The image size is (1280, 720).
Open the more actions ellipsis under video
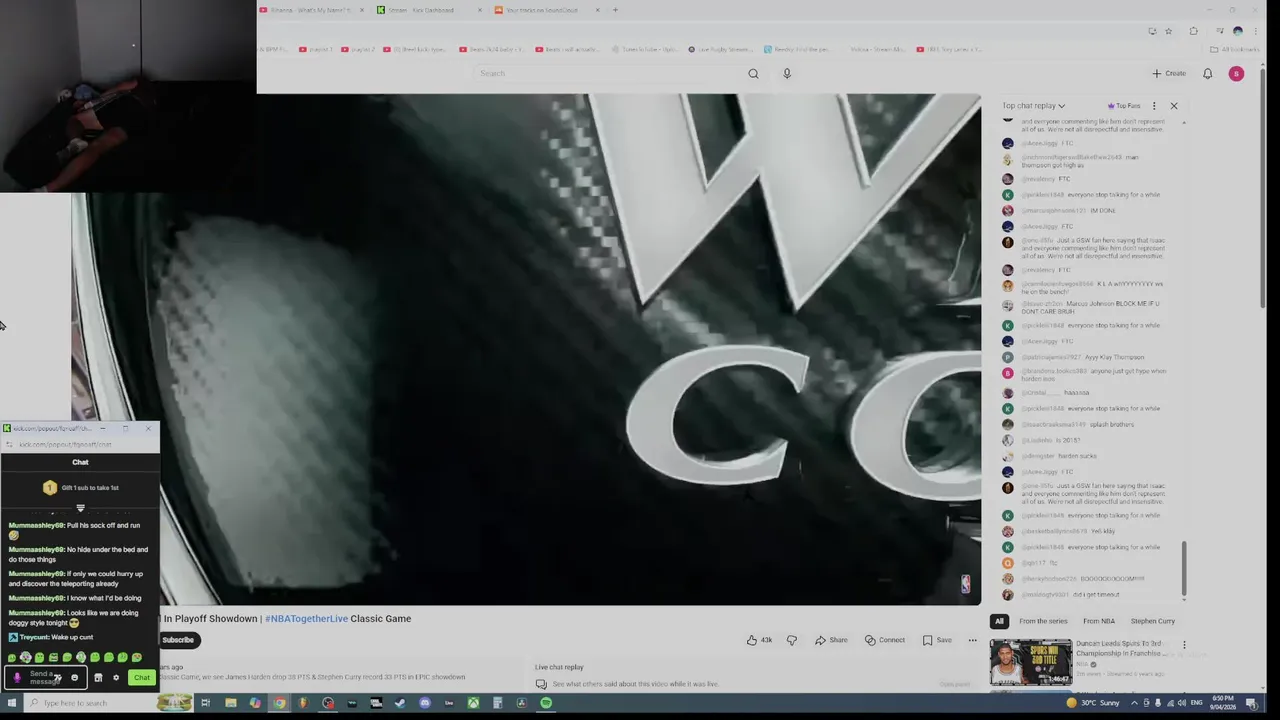pyautogui.click(x=972, y=640)
